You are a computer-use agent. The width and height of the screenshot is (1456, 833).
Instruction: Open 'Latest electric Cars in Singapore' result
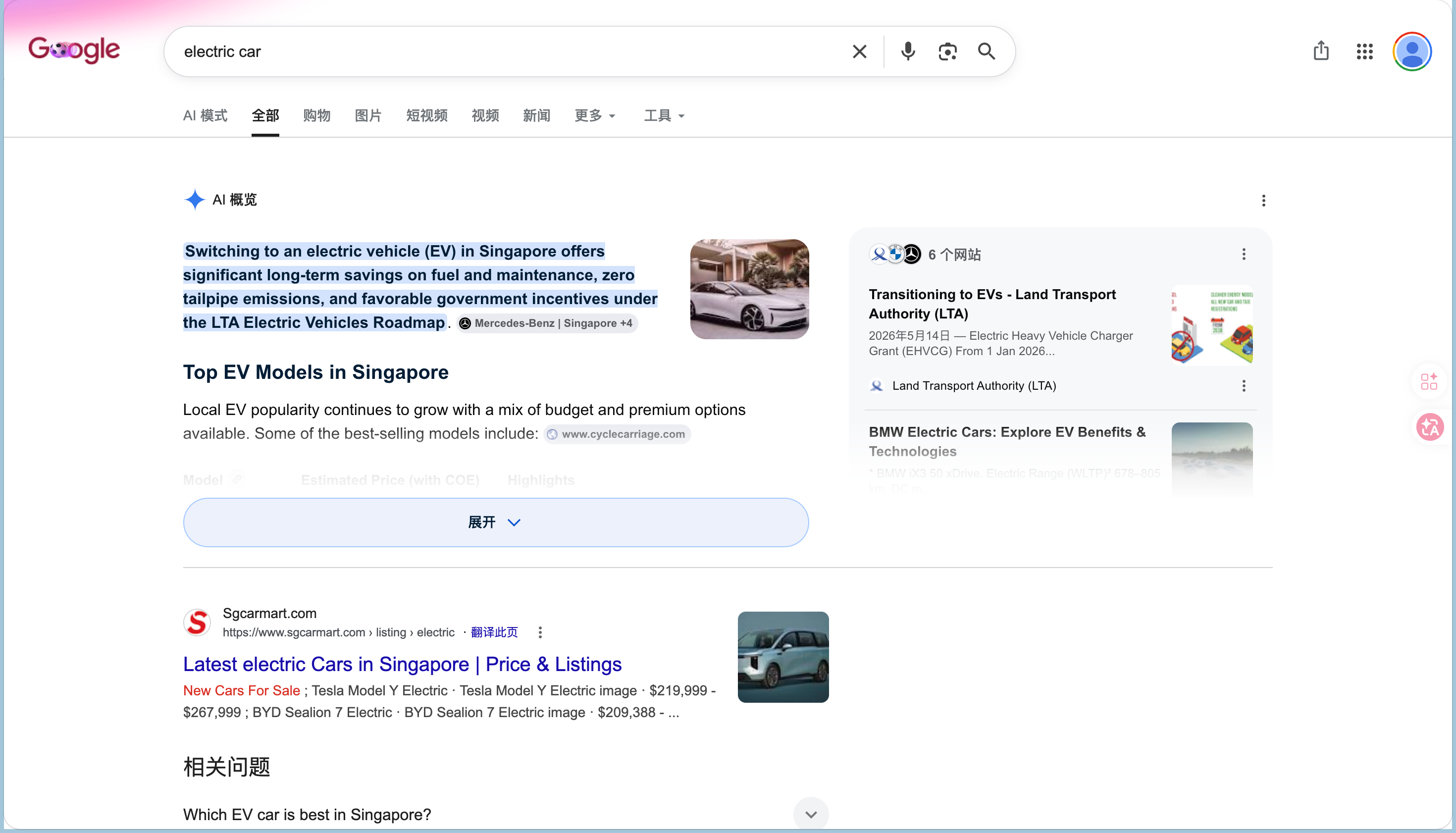[402, 664]
